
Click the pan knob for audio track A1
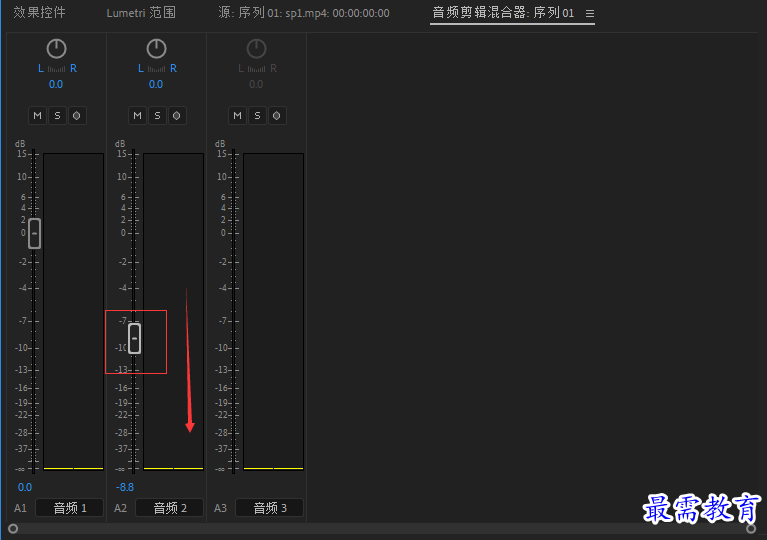[x=56, y=48]
